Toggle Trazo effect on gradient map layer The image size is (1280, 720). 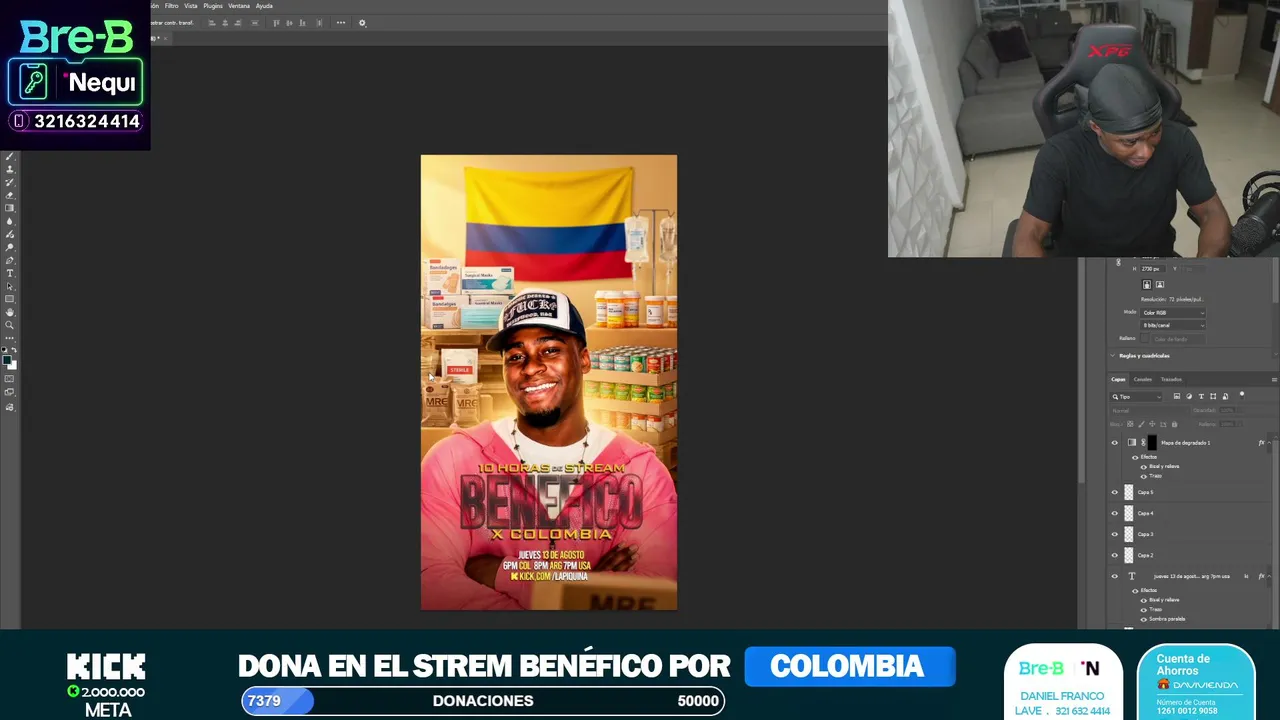1143,476
